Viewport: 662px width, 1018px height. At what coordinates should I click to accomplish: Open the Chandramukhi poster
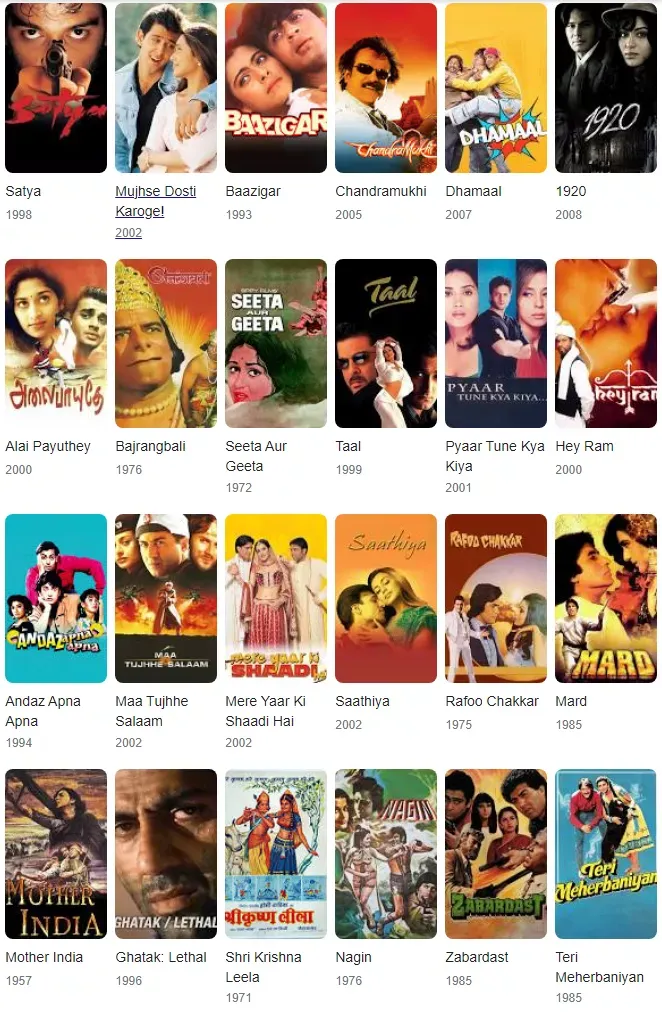pyautogui.click(x=386, y=88)
